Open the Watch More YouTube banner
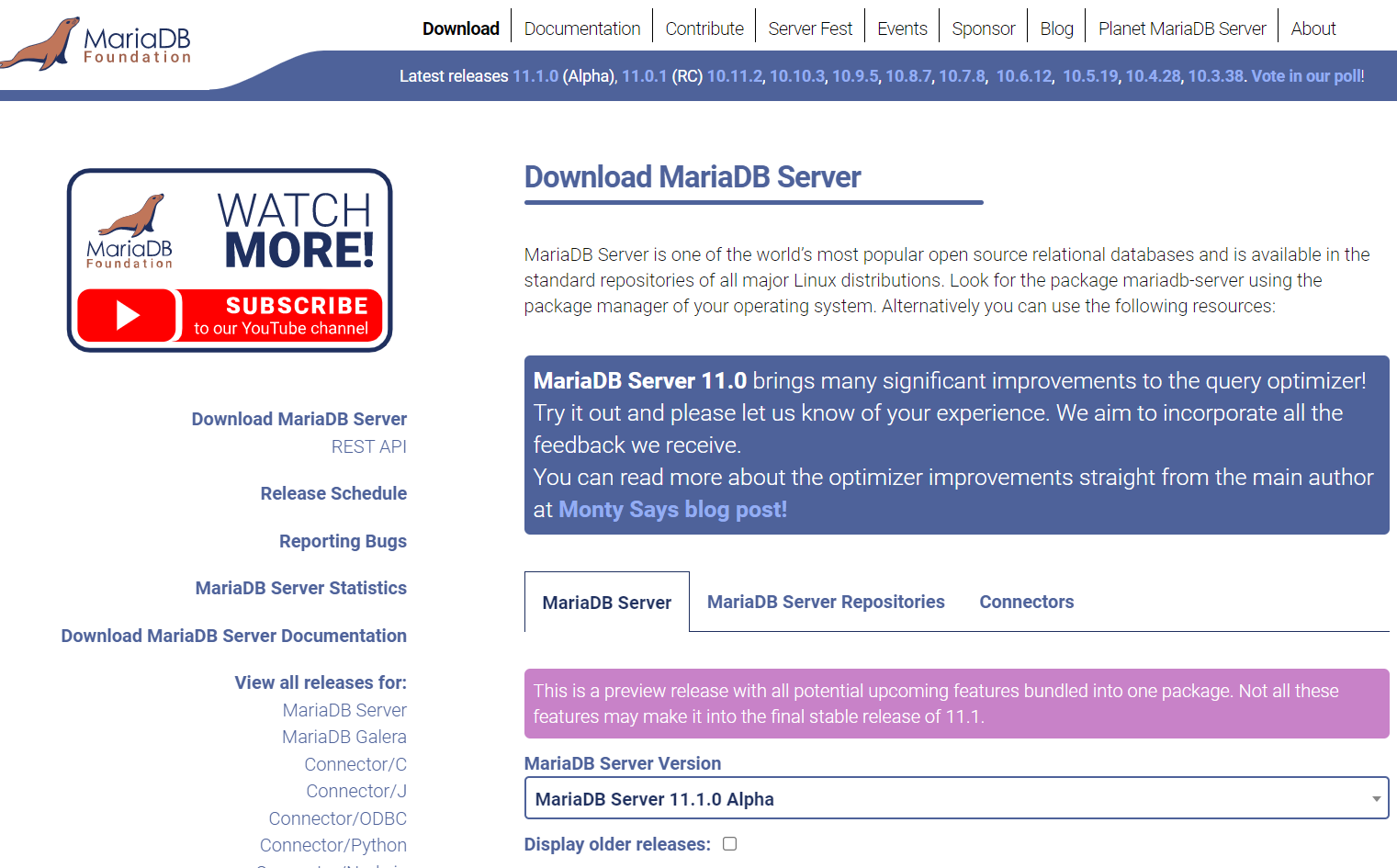The height and width of the screenshot is (868, 1397). point(230,260)
